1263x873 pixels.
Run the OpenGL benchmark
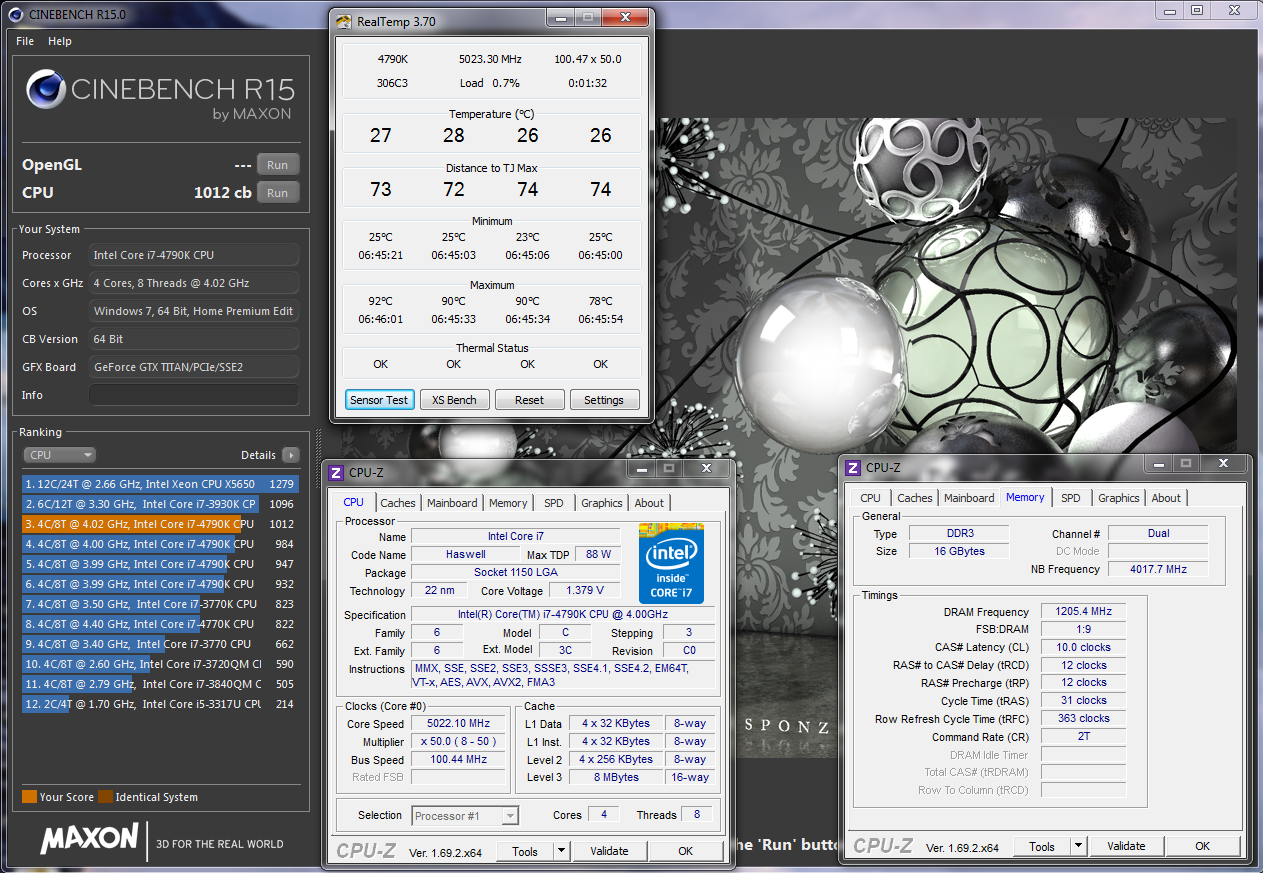pos(278,165)
